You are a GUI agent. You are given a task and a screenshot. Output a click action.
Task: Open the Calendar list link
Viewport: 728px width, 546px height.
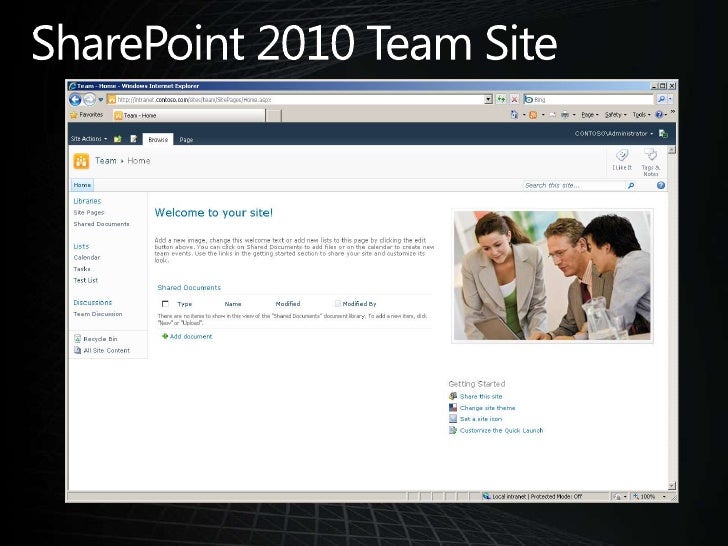(x=87, y=258)
